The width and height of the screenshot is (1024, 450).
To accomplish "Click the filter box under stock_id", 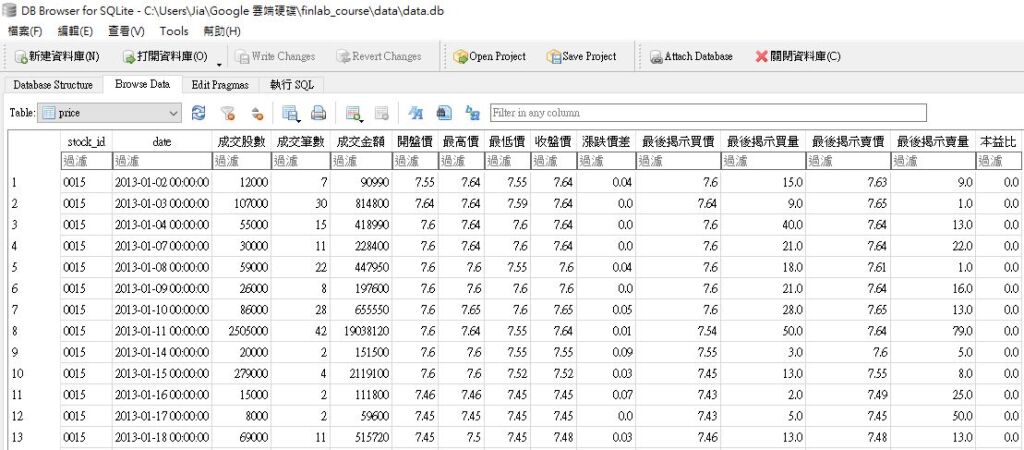I will point(84,160).
